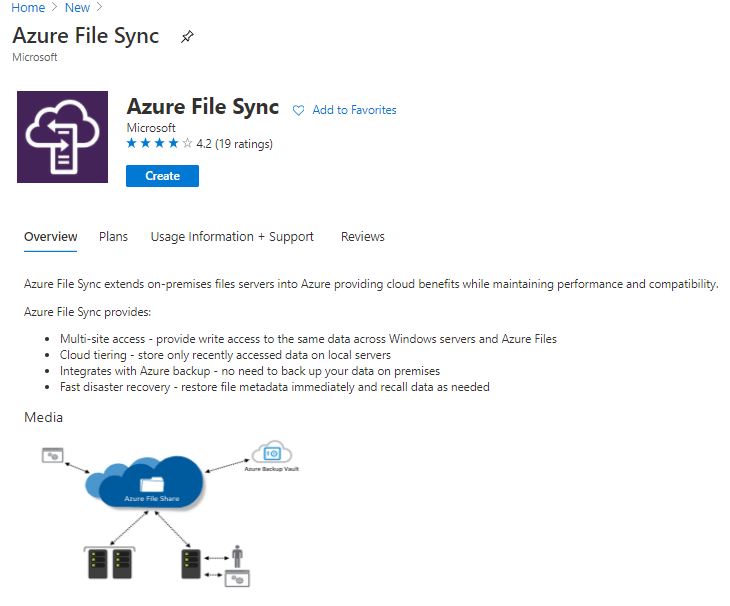This screenshot has width=730, height=606.
Task: Click the Microsoft publisher name above the stars
Action: 151,128
